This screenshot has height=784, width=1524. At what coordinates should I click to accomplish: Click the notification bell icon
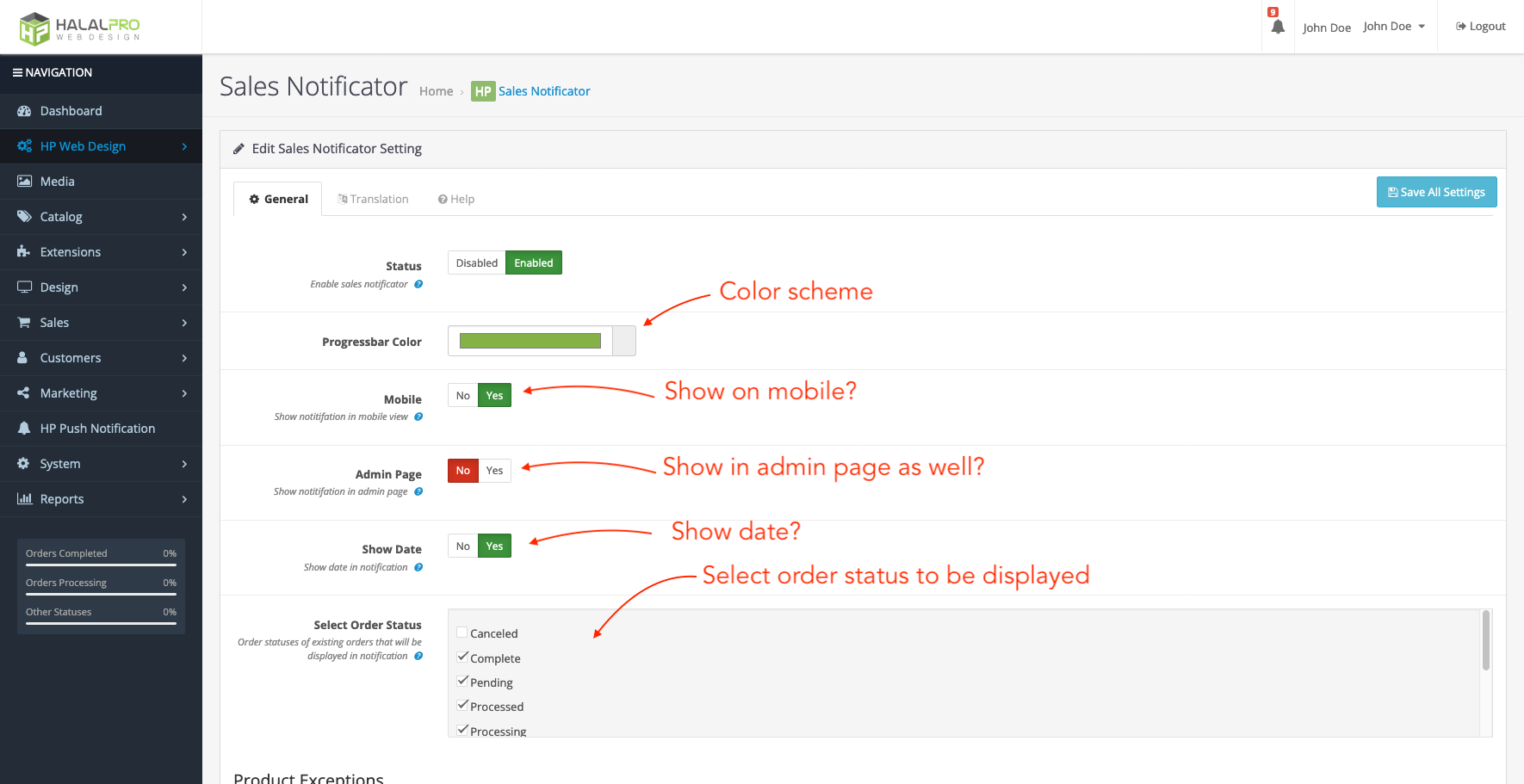pyautogui.click(x=1278, y=27)
